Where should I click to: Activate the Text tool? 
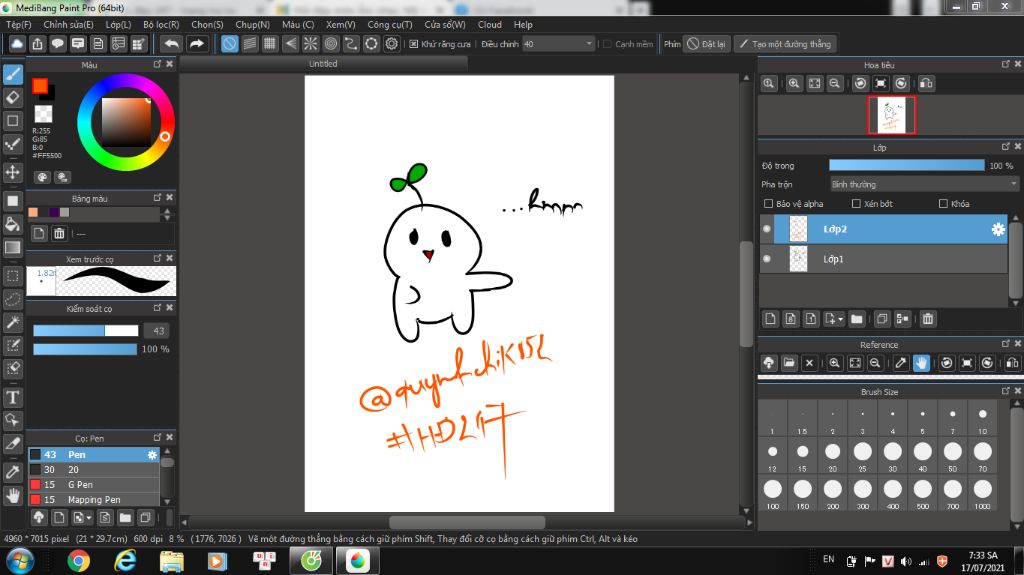pos(13,396)
